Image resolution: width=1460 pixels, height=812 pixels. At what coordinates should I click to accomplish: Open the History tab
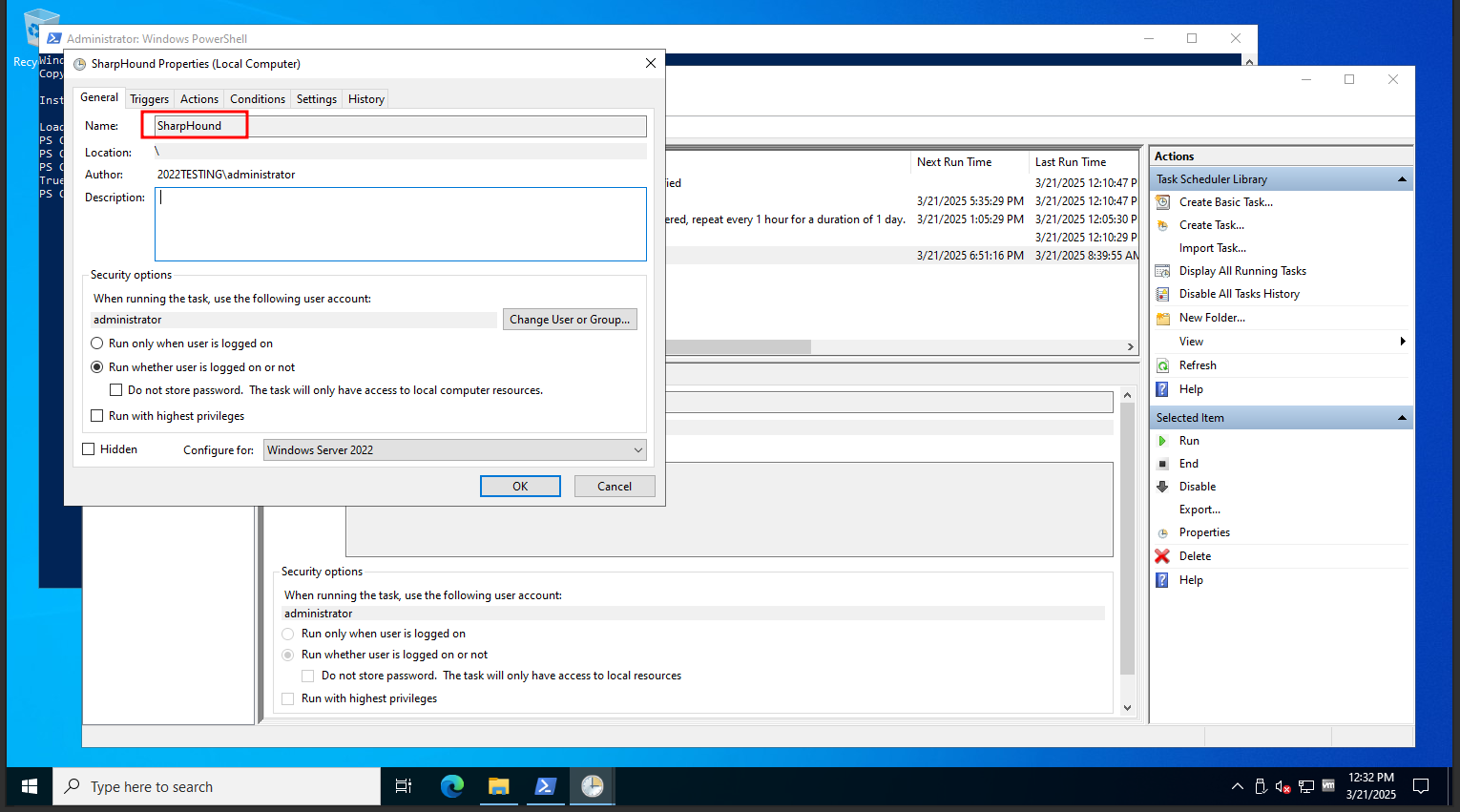366,99
